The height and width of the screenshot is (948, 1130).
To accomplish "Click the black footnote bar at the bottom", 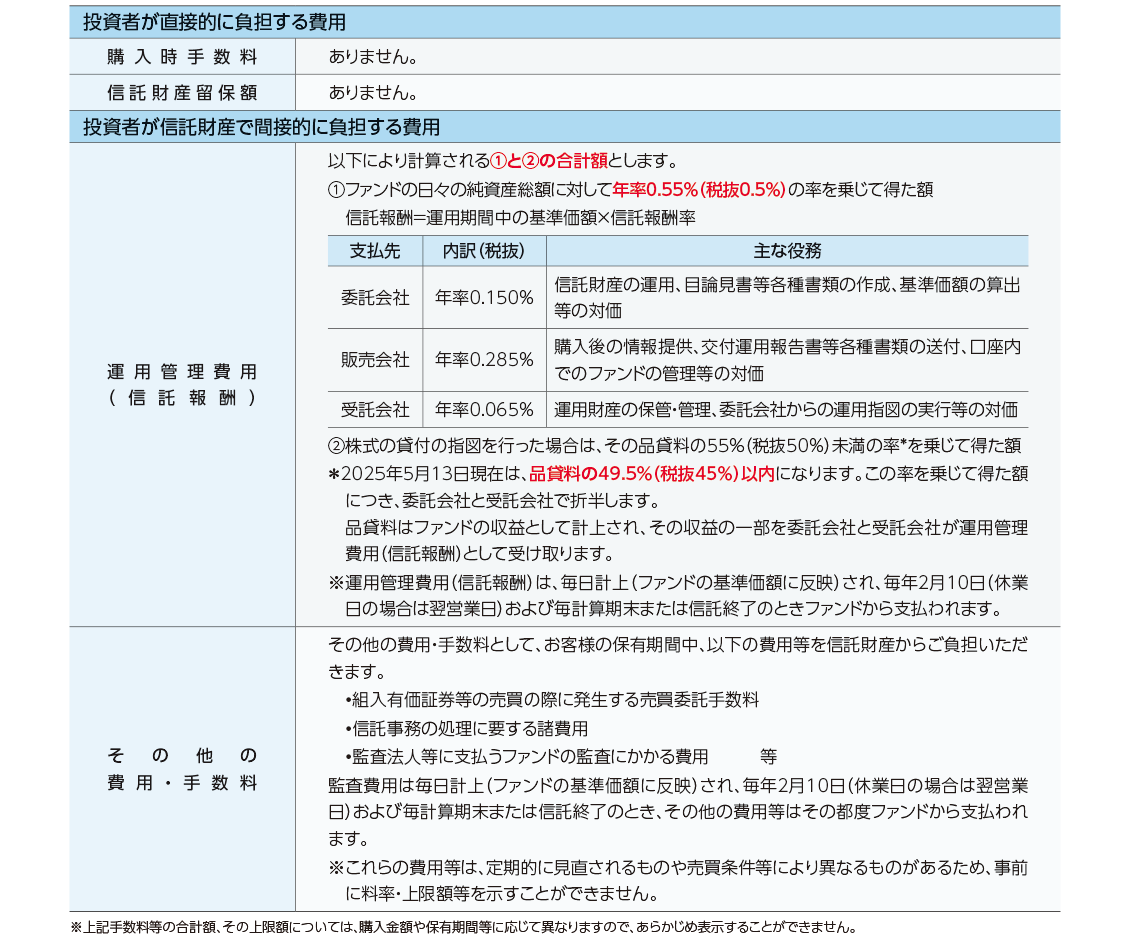I will (565, 924).
